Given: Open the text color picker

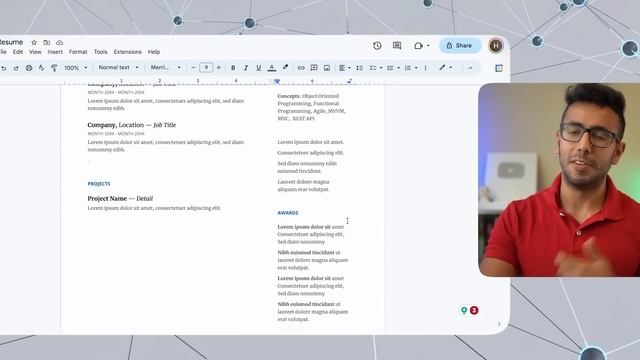Looking at the screenshot, I should [x=272, y=68].
